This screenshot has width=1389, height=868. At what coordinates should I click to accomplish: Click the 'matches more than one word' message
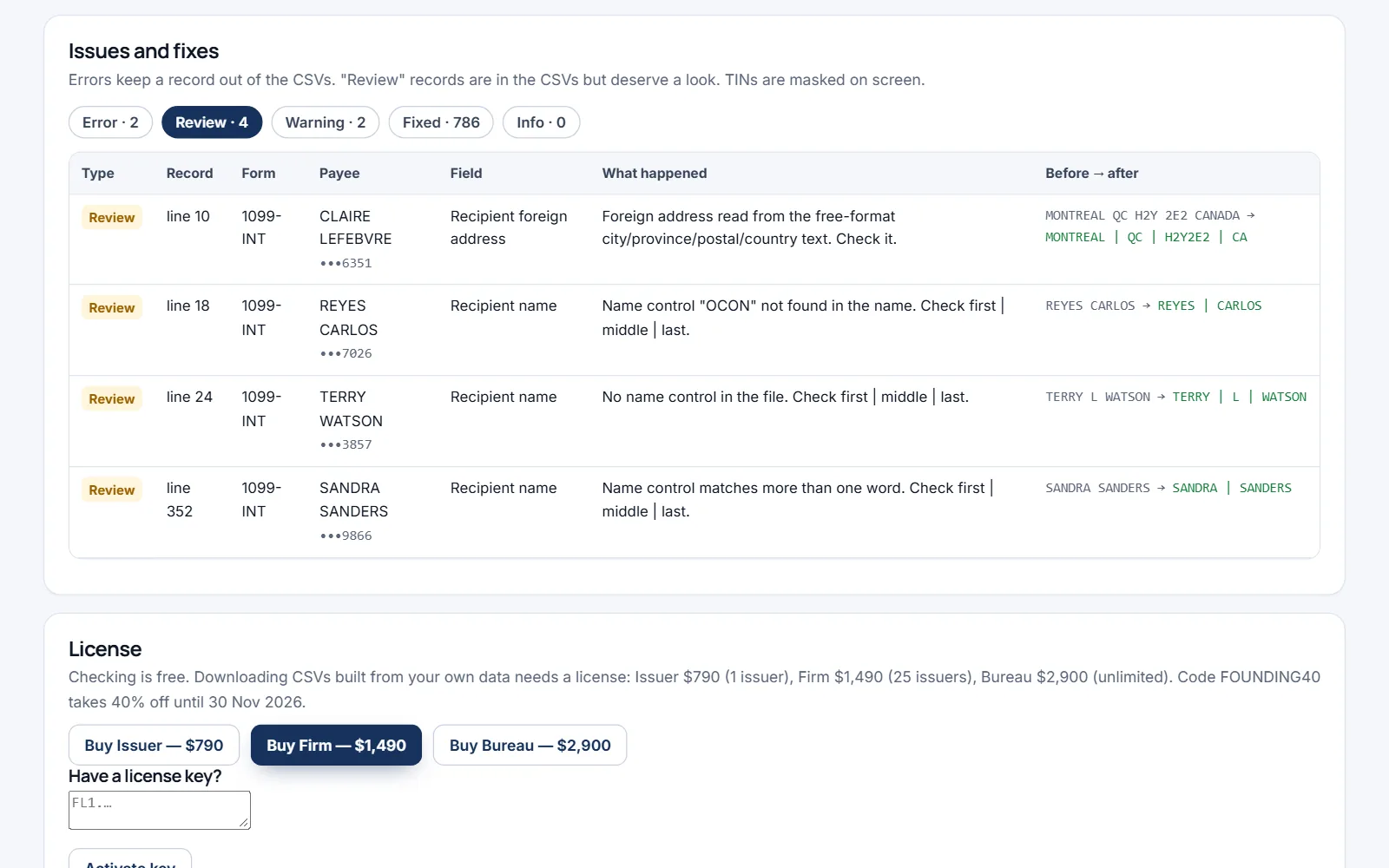798,500
